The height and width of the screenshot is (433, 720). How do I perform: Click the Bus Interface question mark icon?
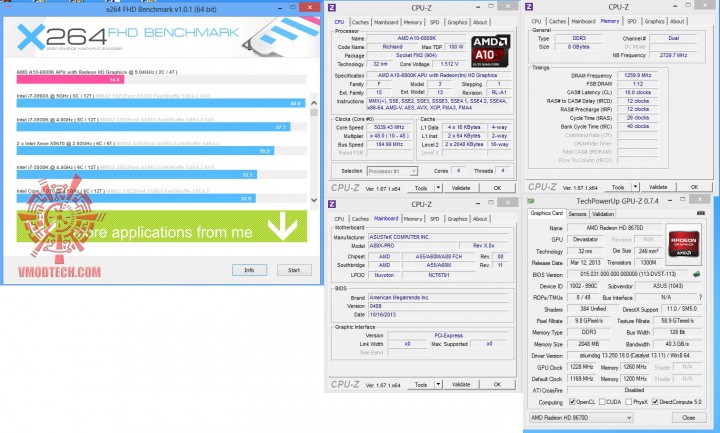click(700, 298)
